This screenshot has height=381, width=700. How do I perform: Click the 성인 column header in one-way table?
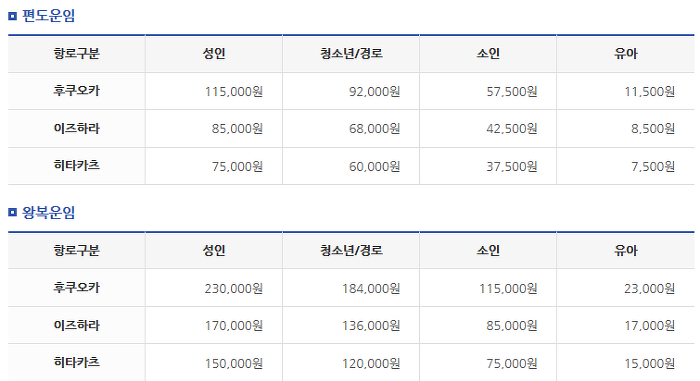tap(214, 54)
